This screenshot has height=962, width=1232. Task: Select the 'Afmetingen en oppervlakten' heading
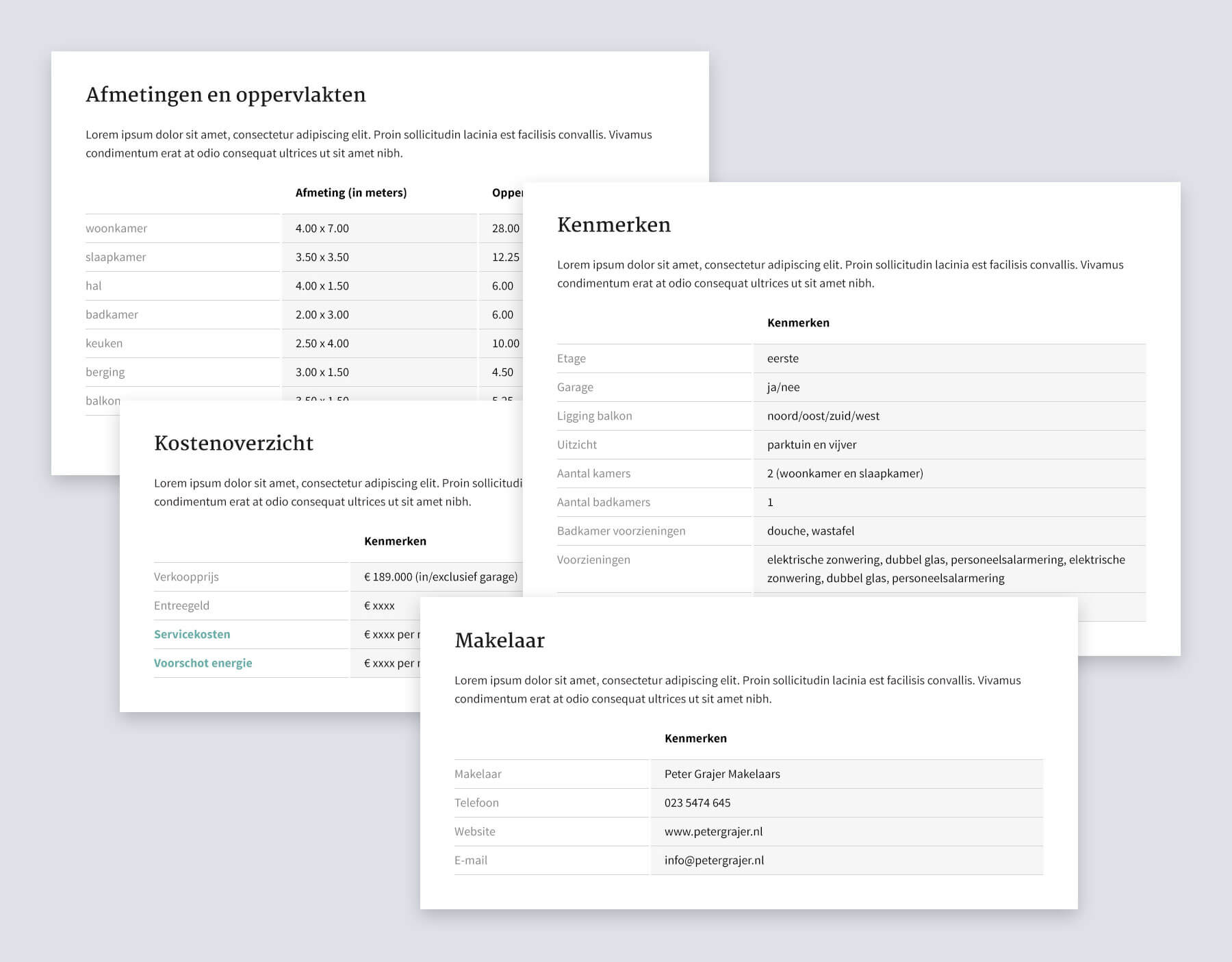click(226, 95)
